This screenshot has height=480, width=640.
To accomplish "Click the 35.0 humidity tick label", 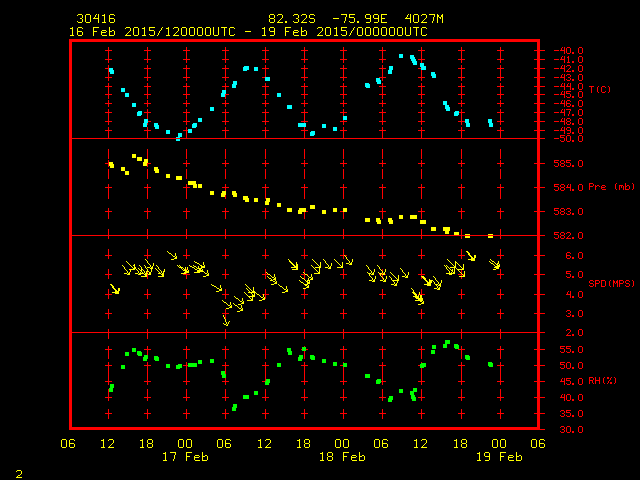I will [571, 414].
